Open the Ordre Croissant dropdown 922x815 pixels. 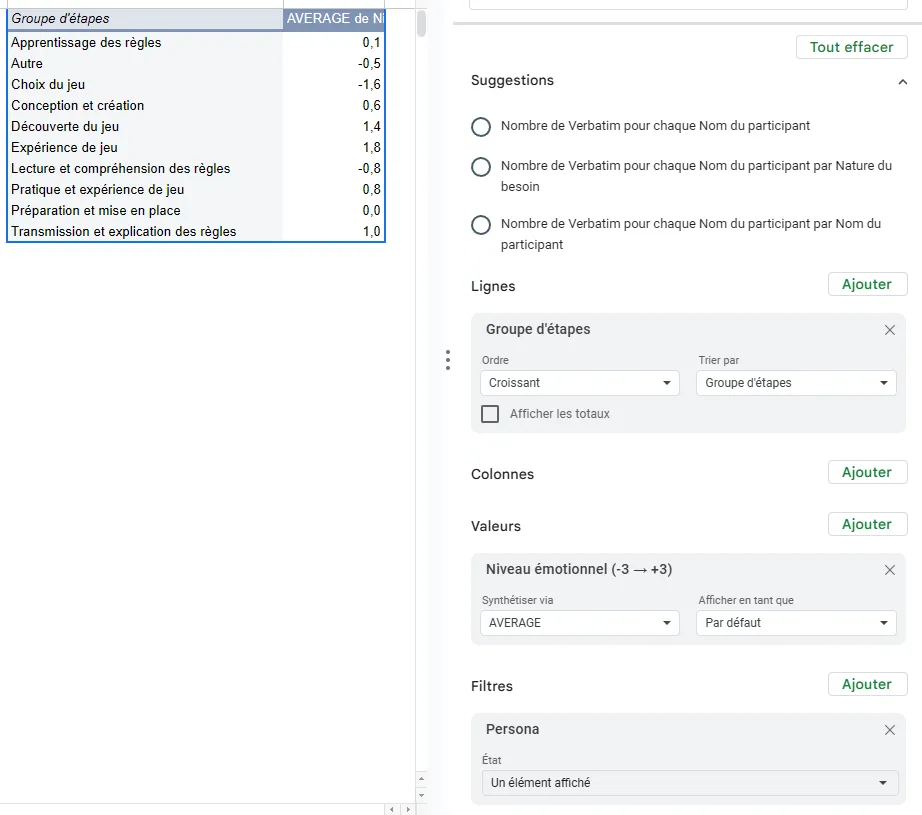click(579, 383)
